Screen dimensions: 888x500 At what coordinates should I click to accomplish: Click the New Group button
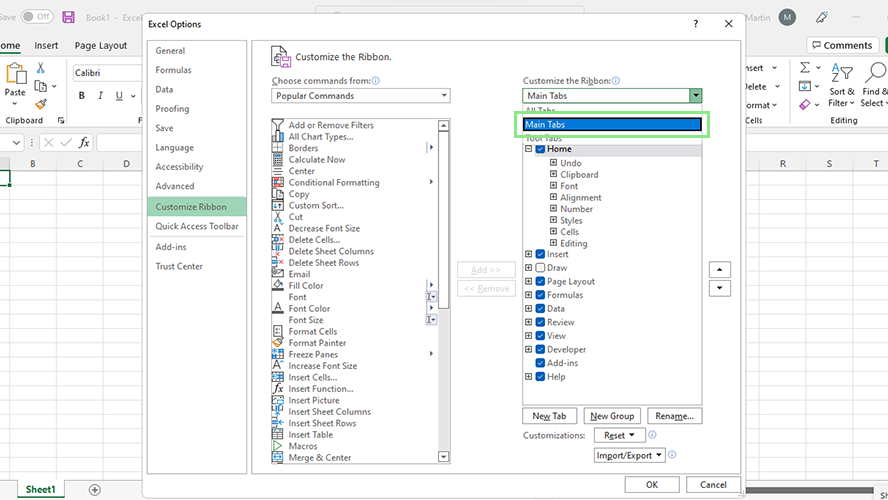[x=612, y=416]
